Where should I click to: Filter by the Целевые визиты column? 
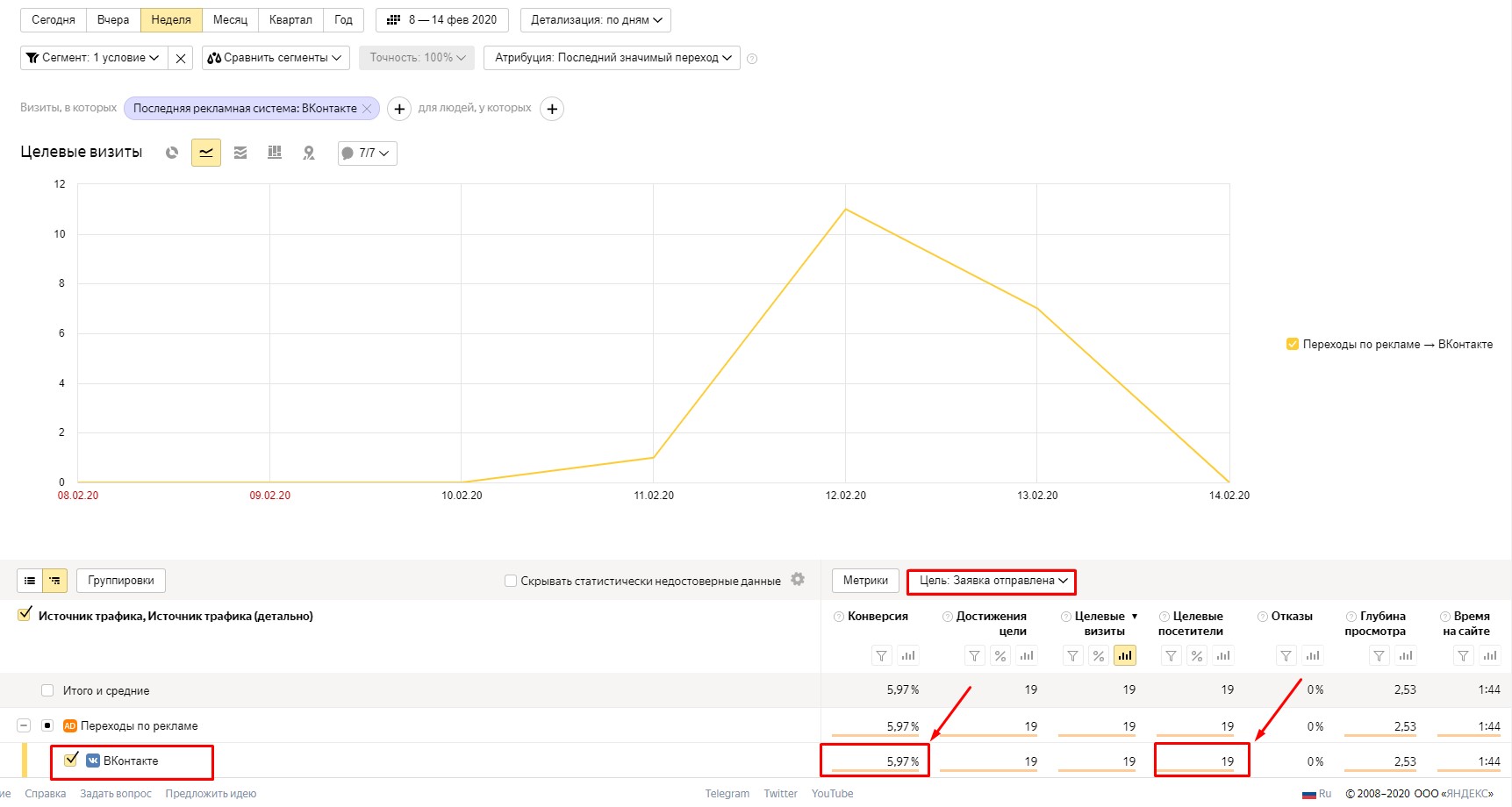click(x=1072, y=655)
